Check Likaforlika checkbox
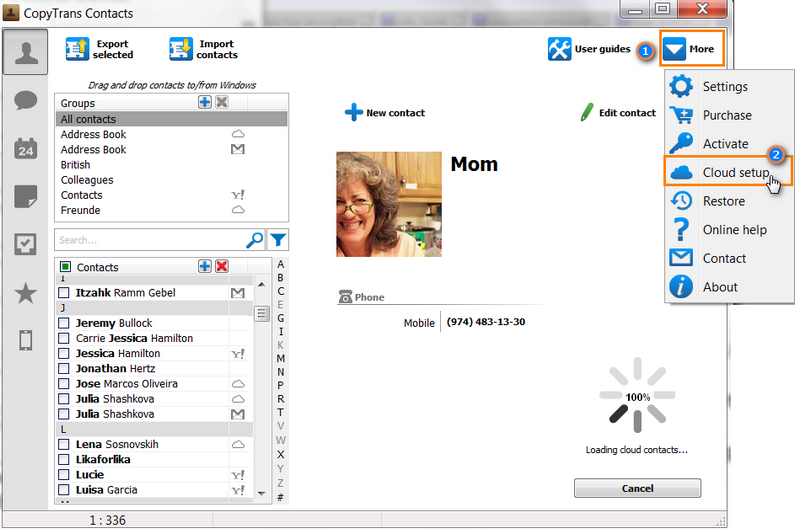 pos(64,460)
